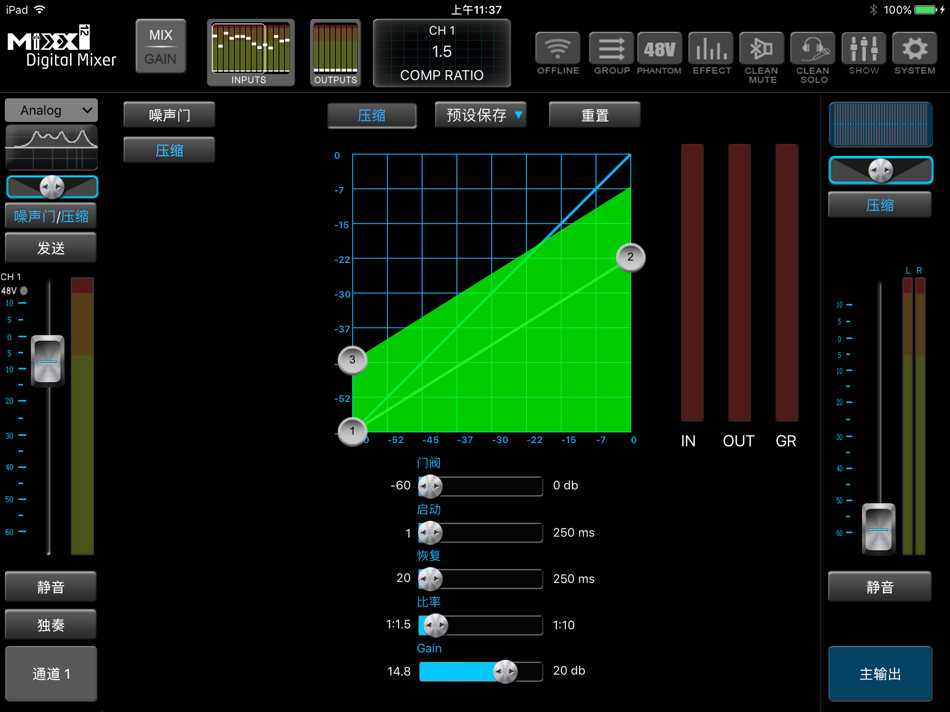
Task: Solo channel 1 with 独奏 button
Action: (51, 625)
